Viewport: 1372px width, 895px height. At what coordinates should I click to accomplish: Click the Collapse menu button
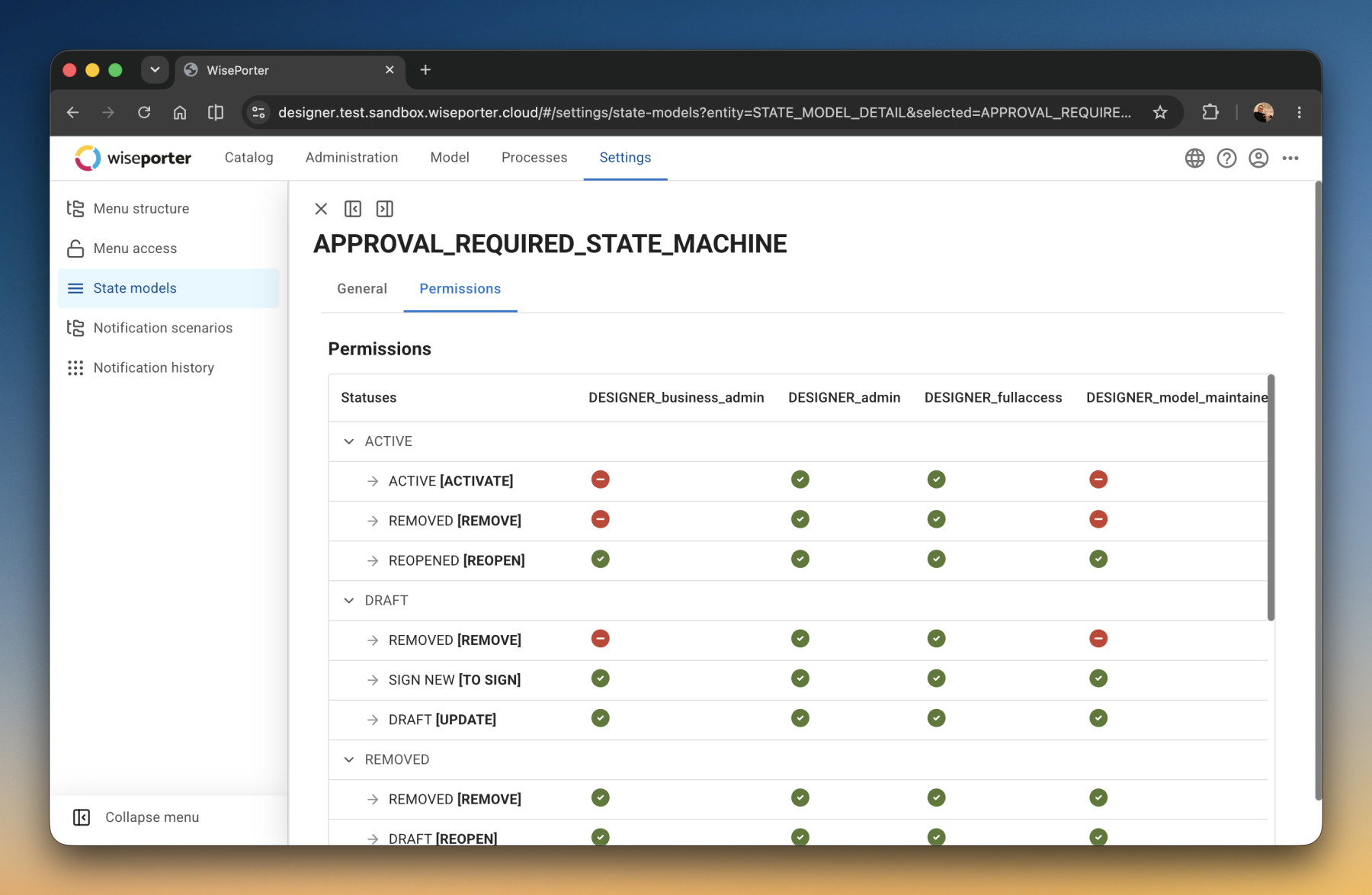136,817
